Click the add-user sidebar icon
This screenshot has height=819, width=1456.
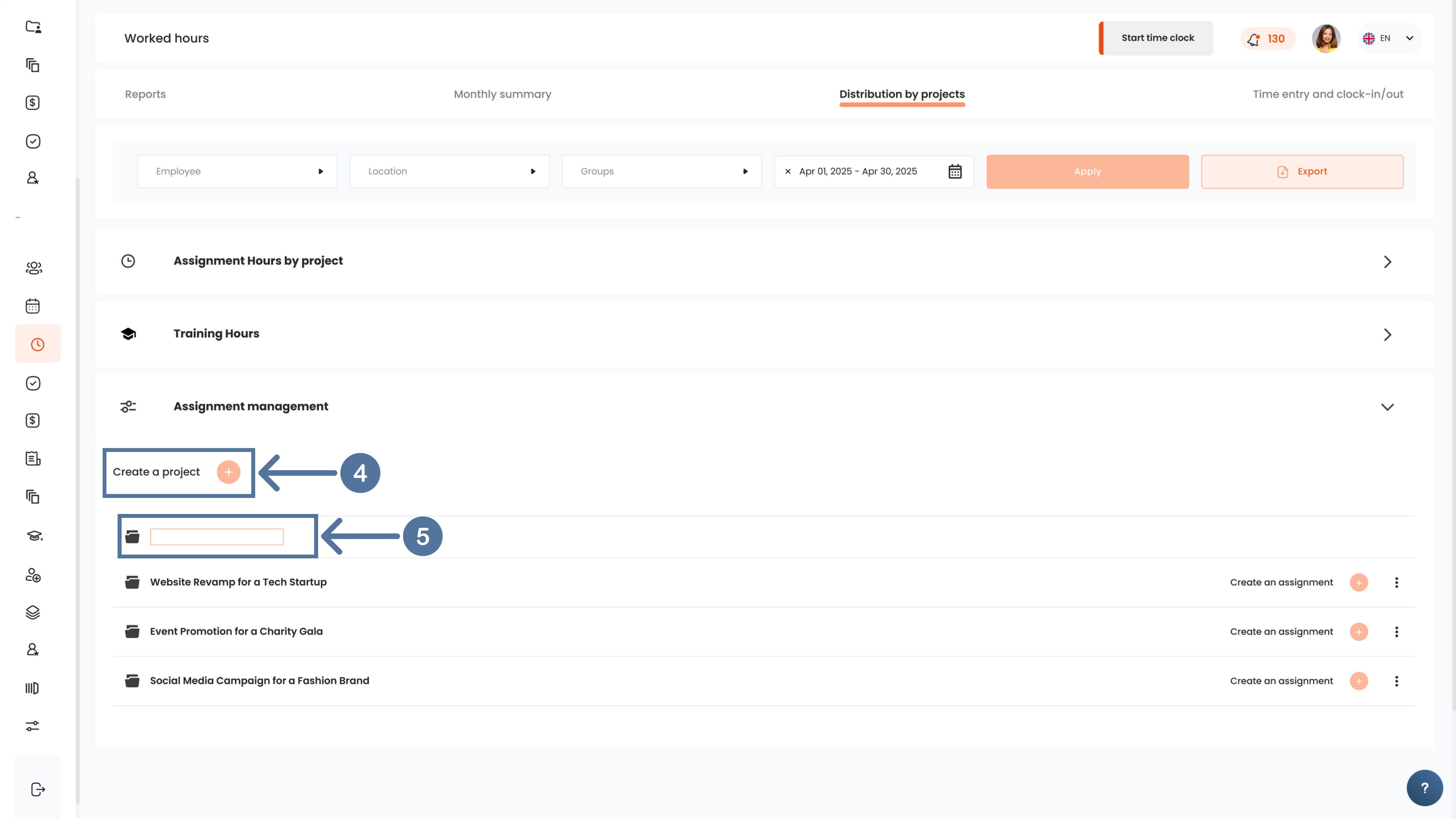click(33, 575)
